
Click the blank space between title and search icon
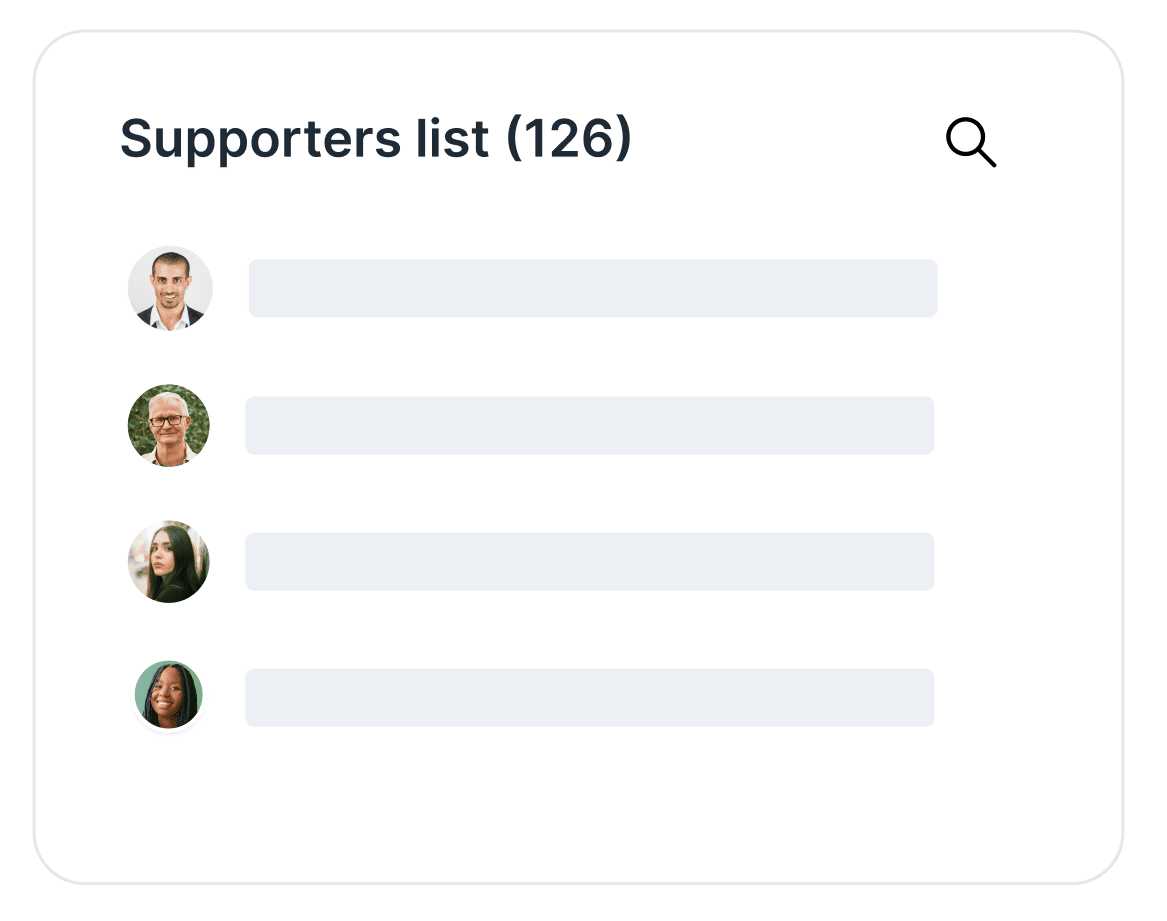click(790, 140)
